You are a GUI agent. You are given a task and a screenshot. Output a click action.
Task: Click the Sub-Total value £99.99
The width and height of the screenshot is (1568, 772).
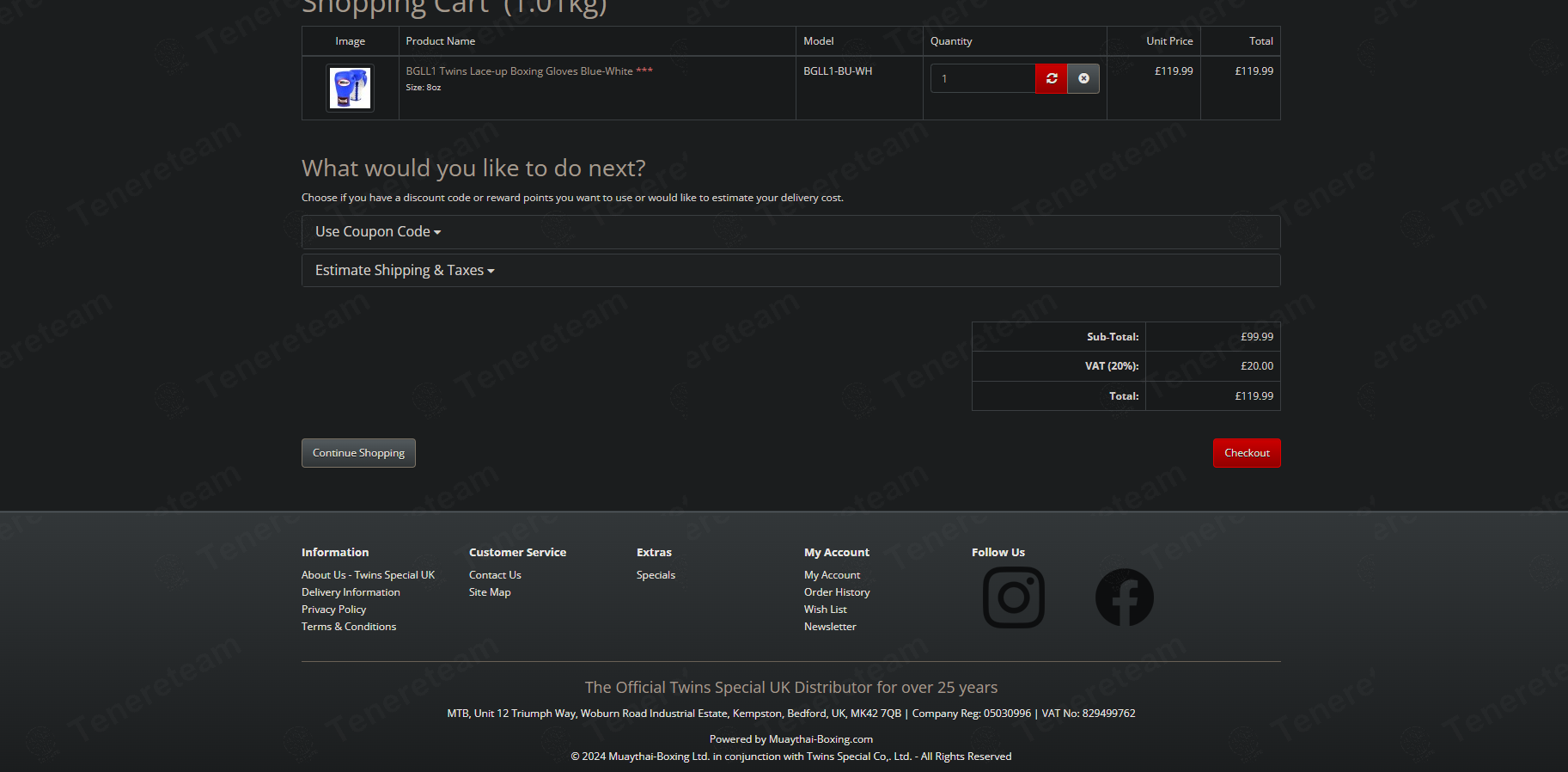click(1257, 337)
